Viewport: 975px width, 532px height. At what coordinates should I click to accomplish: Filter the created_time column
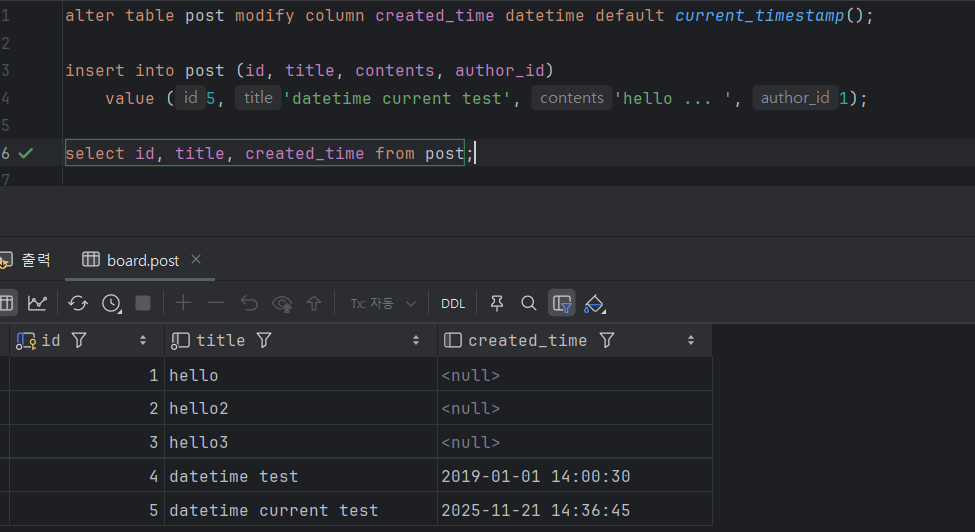point(607,340)
